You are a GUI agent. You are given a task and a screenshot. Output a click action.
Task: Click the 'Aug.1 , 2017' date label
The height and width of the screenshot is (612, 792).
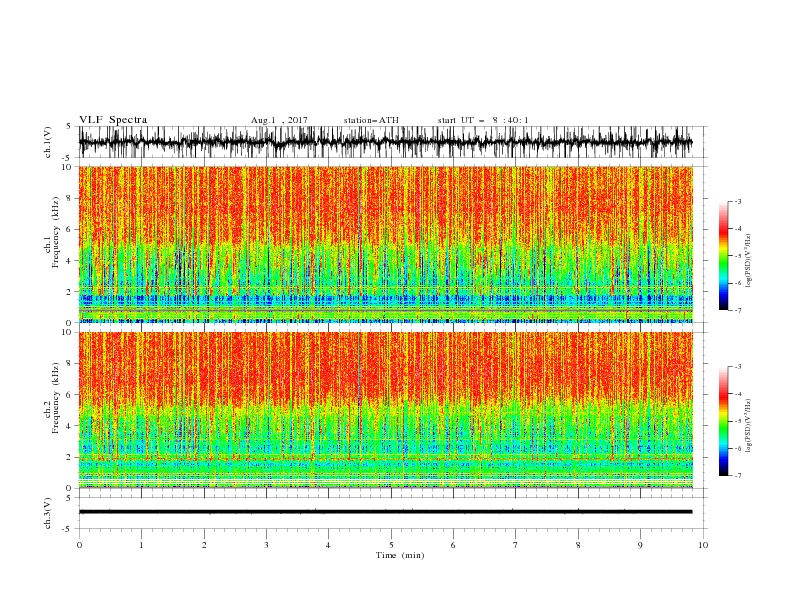point(279,120)
